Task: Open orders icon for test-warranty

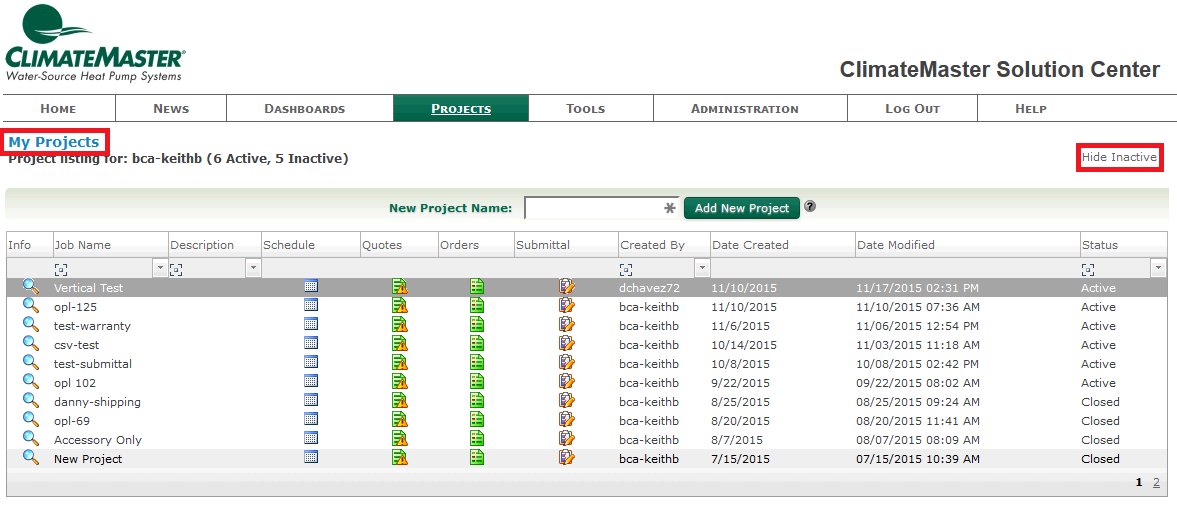Action: (x=477, y=325)
